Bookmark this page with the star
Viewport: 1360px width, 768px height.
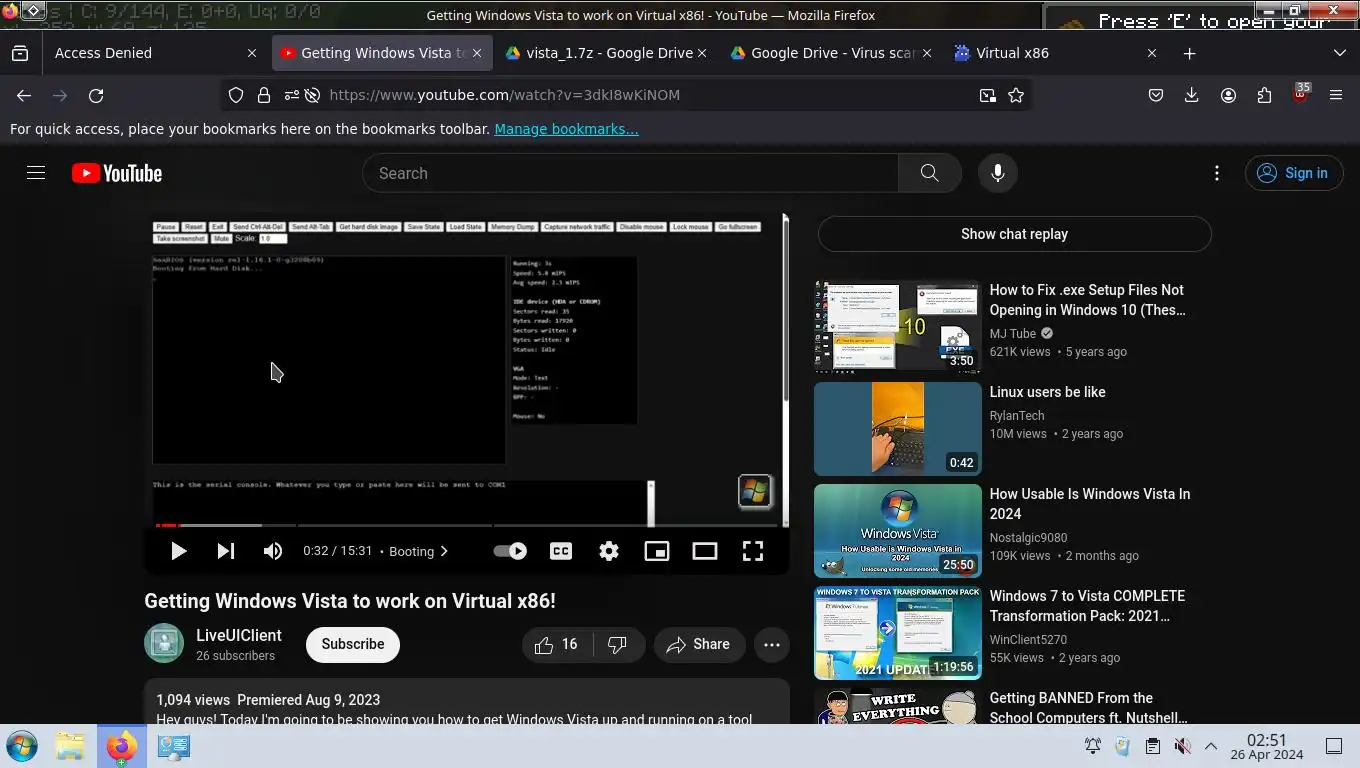[x=1016, y=95]
